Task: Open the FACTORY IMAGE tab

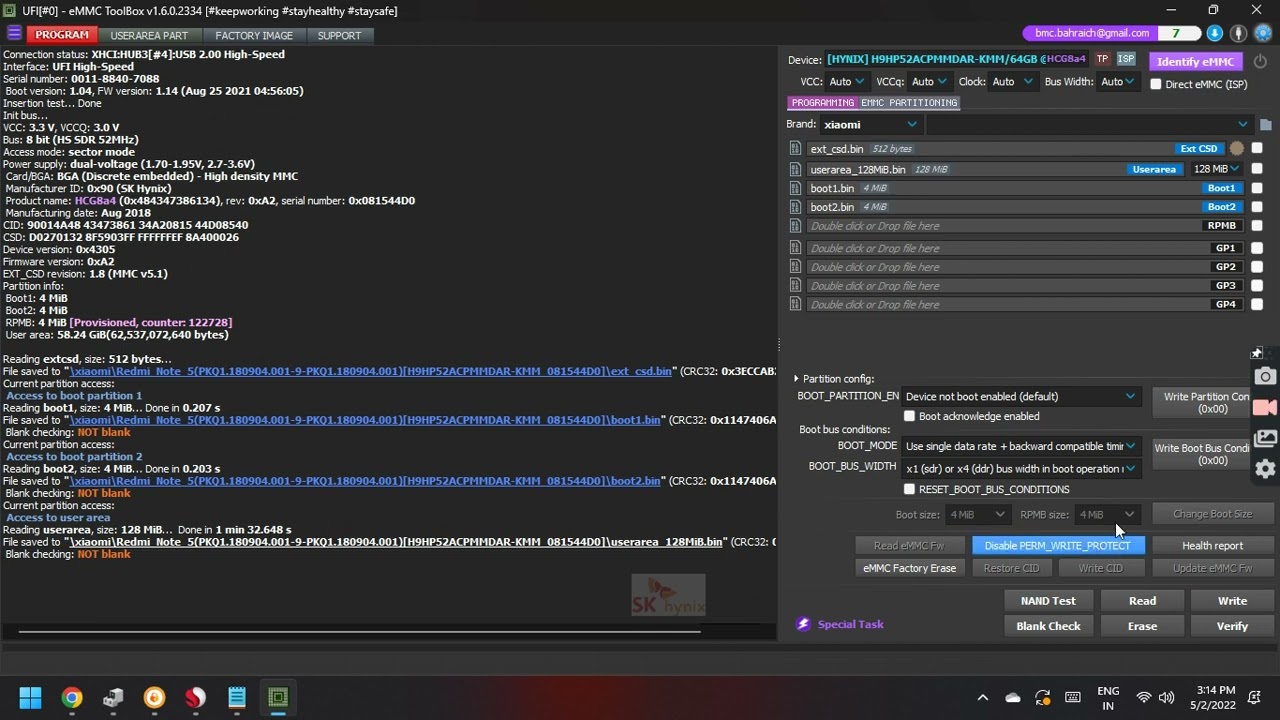Action: click(x=254, y=35)
